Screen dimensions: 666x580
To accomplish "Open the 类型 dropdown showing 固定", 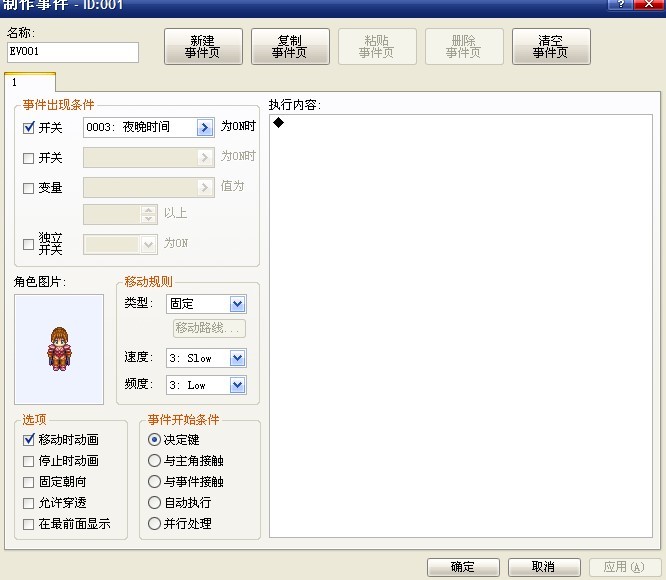I will tap(206, 304).
